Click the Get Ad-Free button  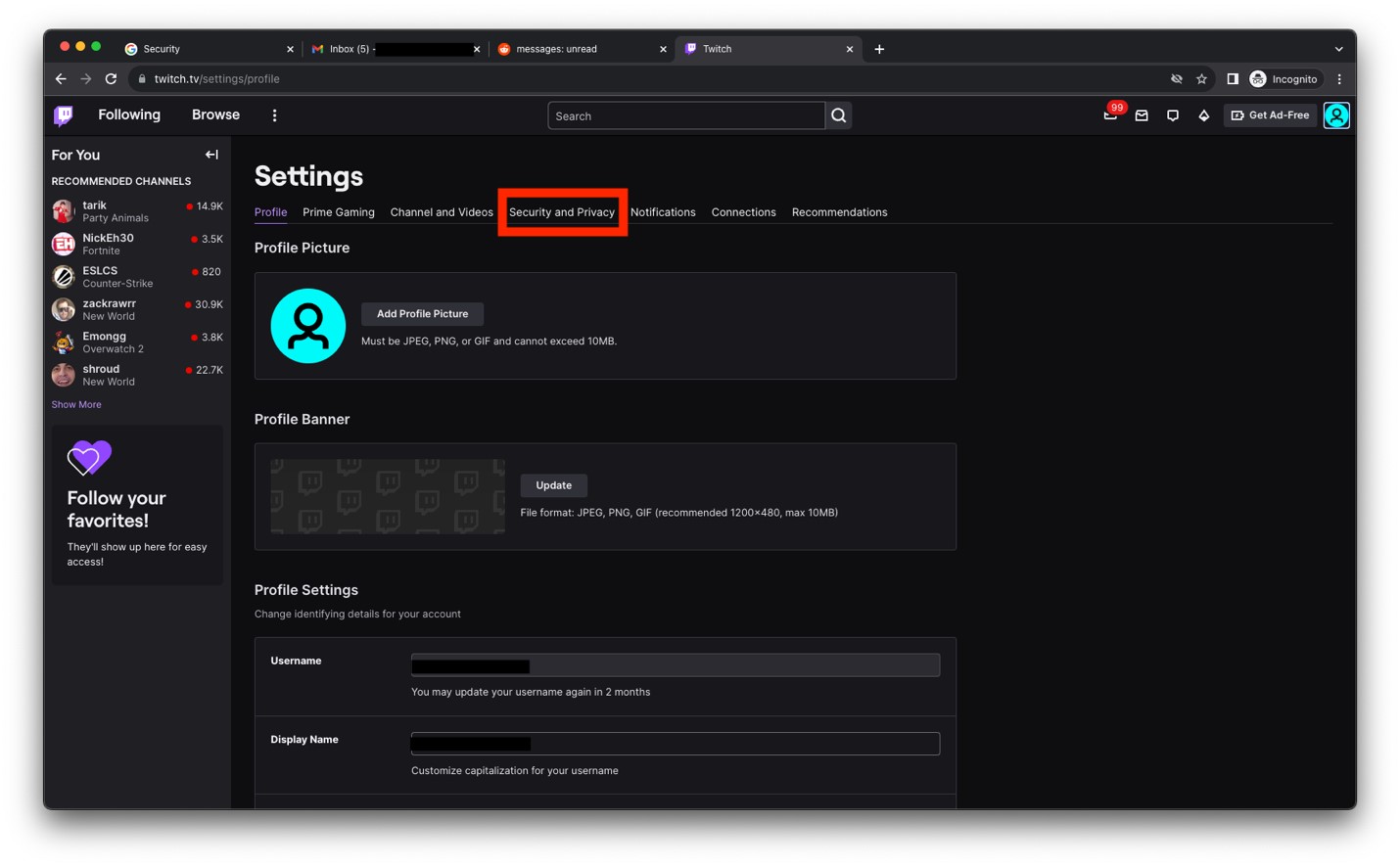1270,115
